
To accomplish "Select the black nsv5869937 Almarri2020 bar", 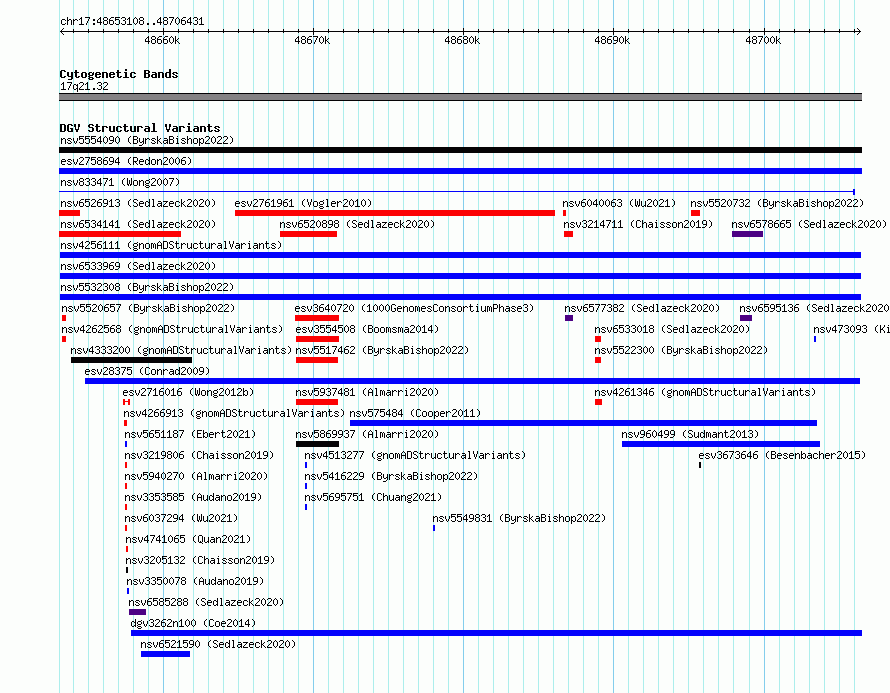I will coord(317,444).
